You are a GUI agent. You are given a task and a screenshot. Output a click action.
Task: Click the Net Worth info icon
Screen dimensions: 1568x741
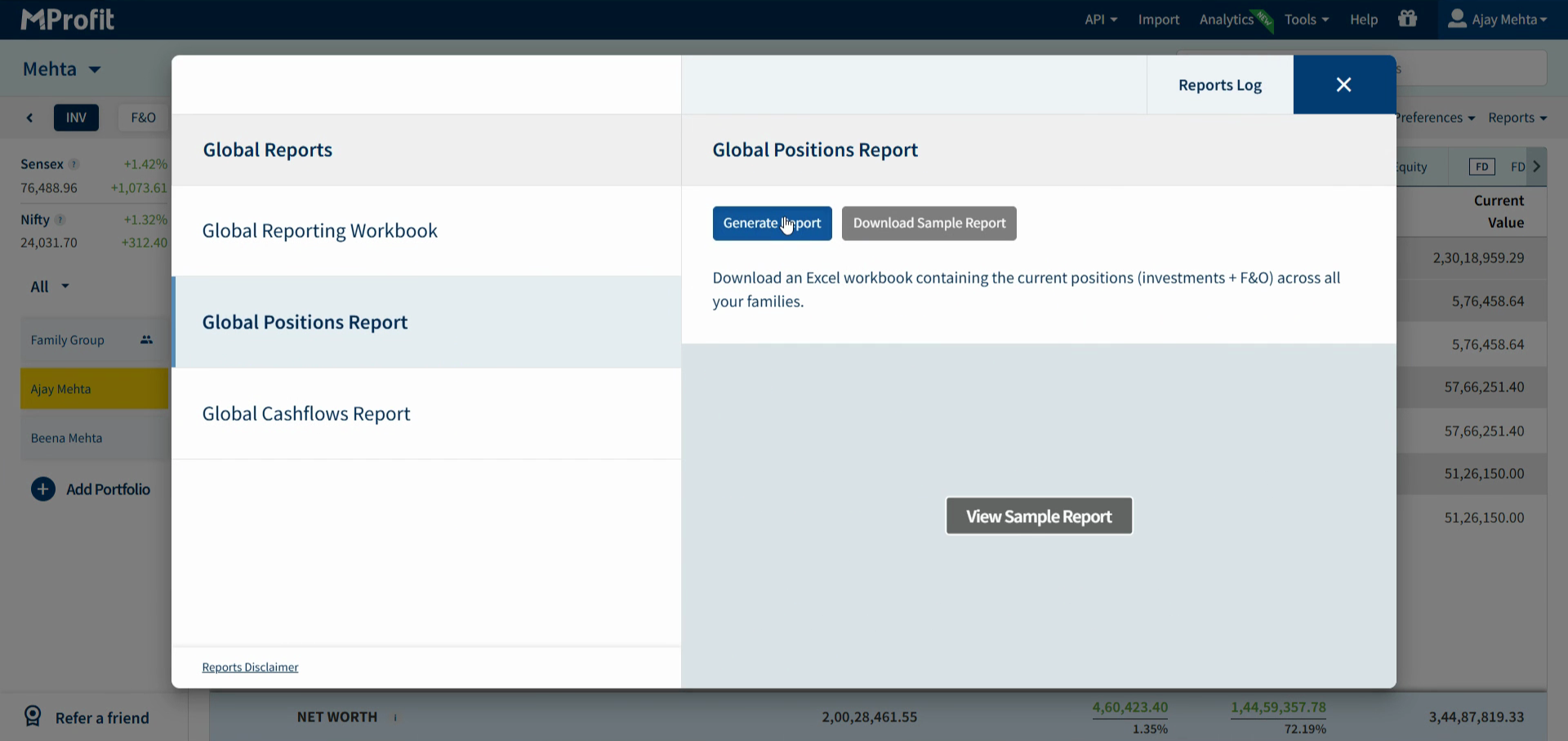click(x=395, y=717)
